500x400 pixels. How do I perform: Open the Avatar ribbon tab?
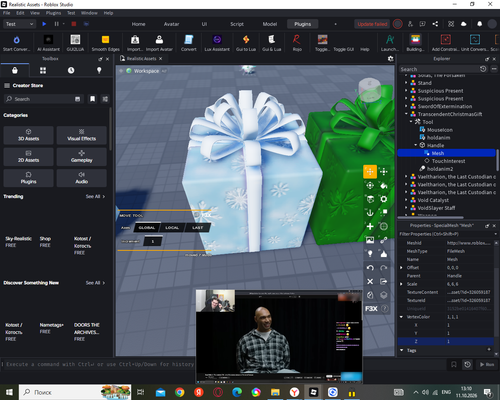pyautogui.click(x=171, y=24)
